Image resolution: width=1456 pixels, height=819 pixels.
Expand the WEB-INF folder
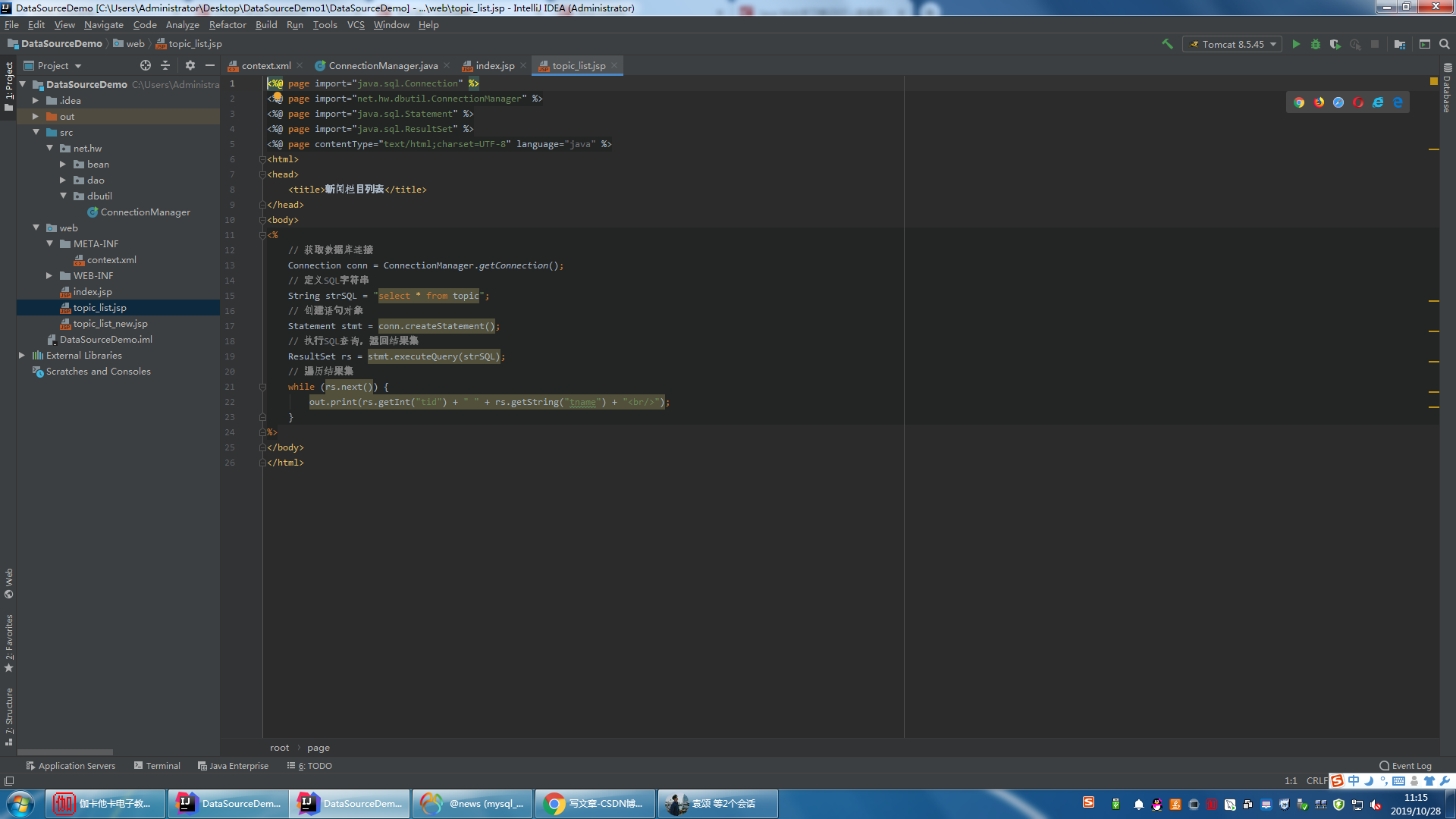click(49, 276)
